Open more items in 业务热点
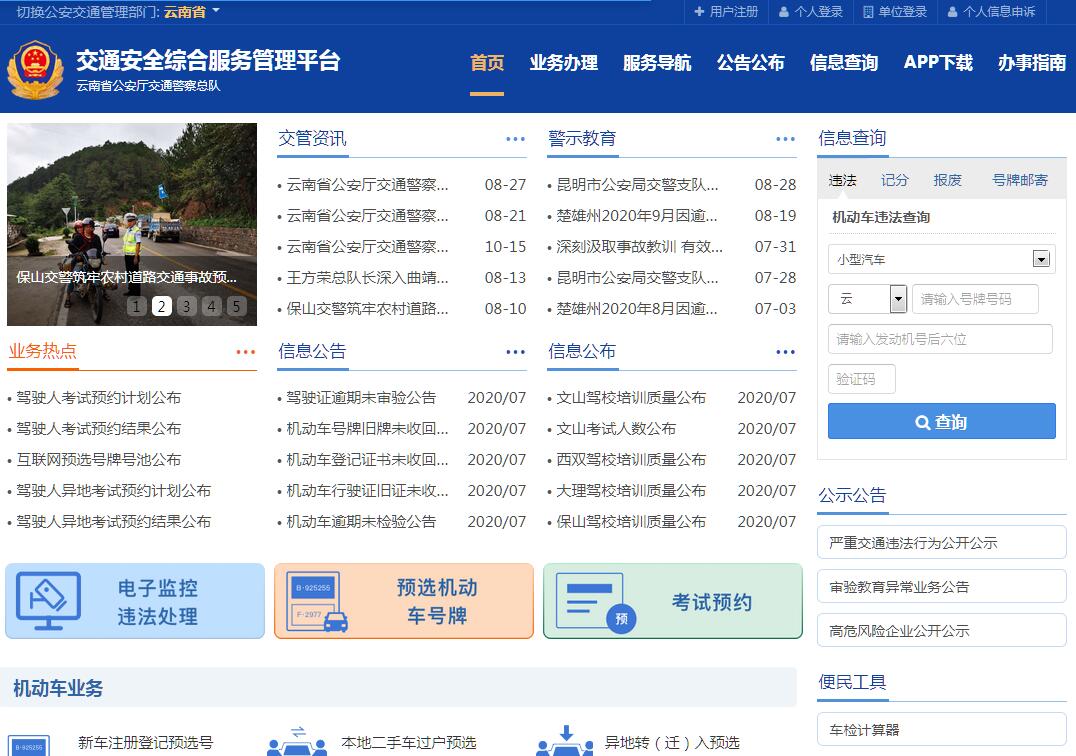 (x=246, y=352)
